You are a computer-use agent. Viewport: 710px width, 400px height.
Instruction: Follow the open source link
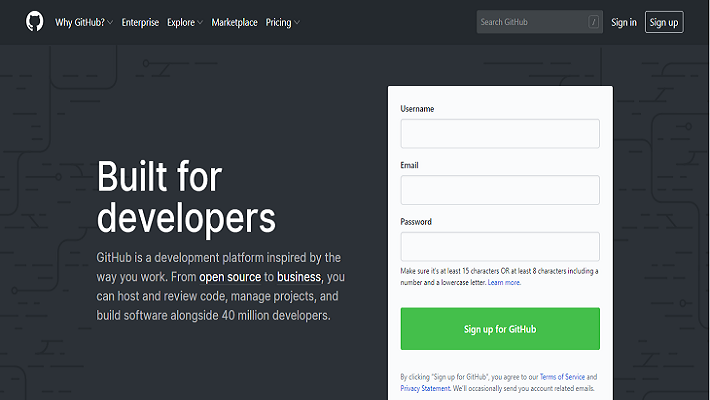(x=230, y=276)
